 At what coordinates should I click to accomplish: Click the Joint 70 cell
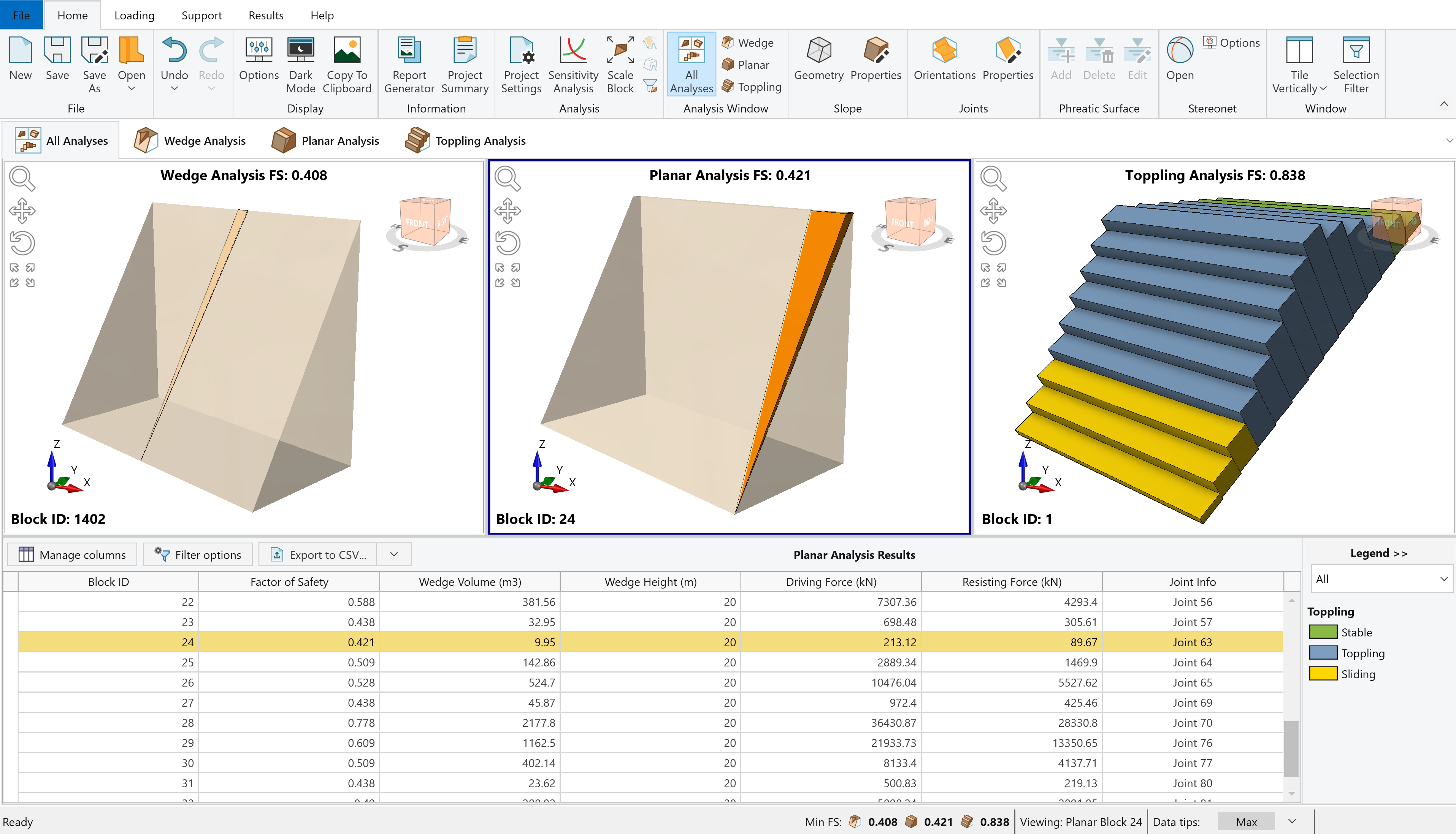point(1193,723)
